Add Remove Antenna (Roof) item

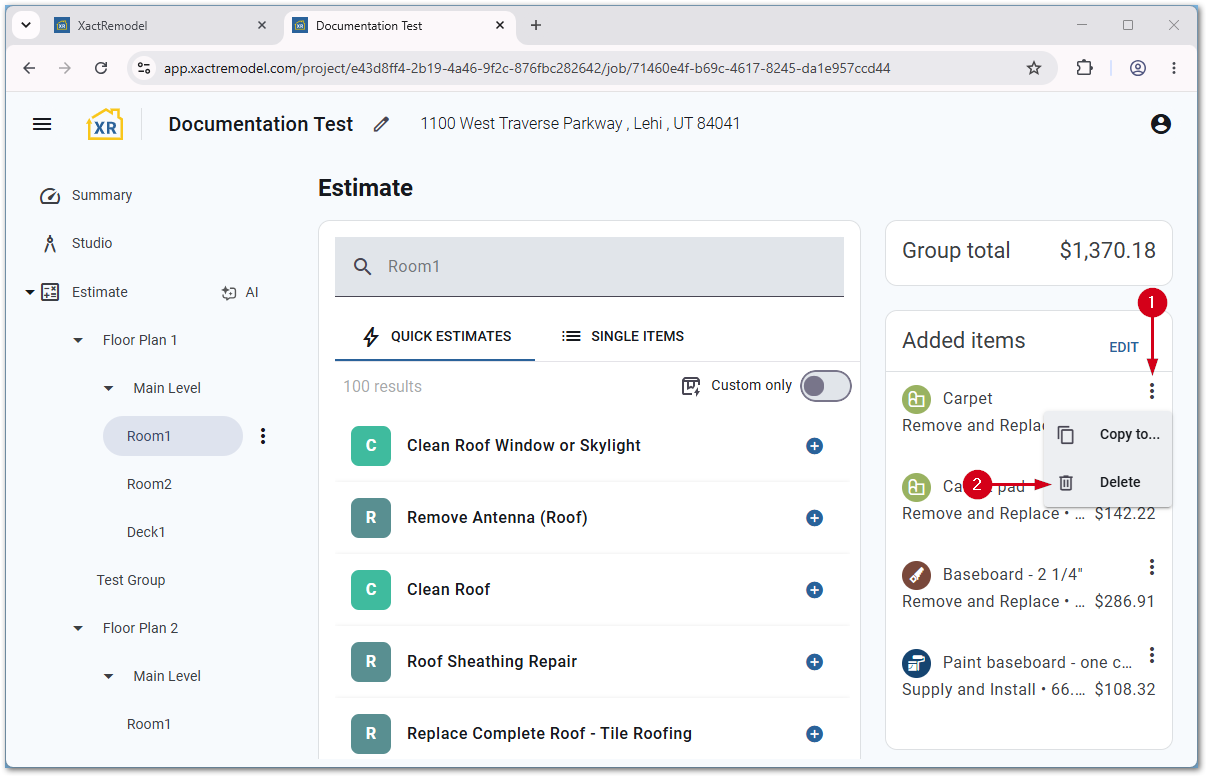(814, 518)
